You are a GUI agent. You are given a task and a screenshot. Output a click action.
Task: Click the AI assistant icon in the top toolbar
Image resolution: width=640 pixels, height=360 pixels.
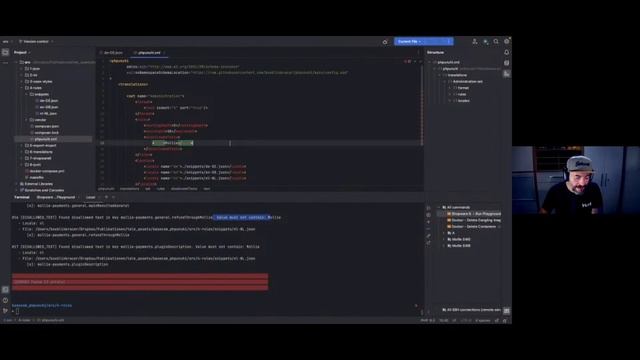(x=485, y=42)
